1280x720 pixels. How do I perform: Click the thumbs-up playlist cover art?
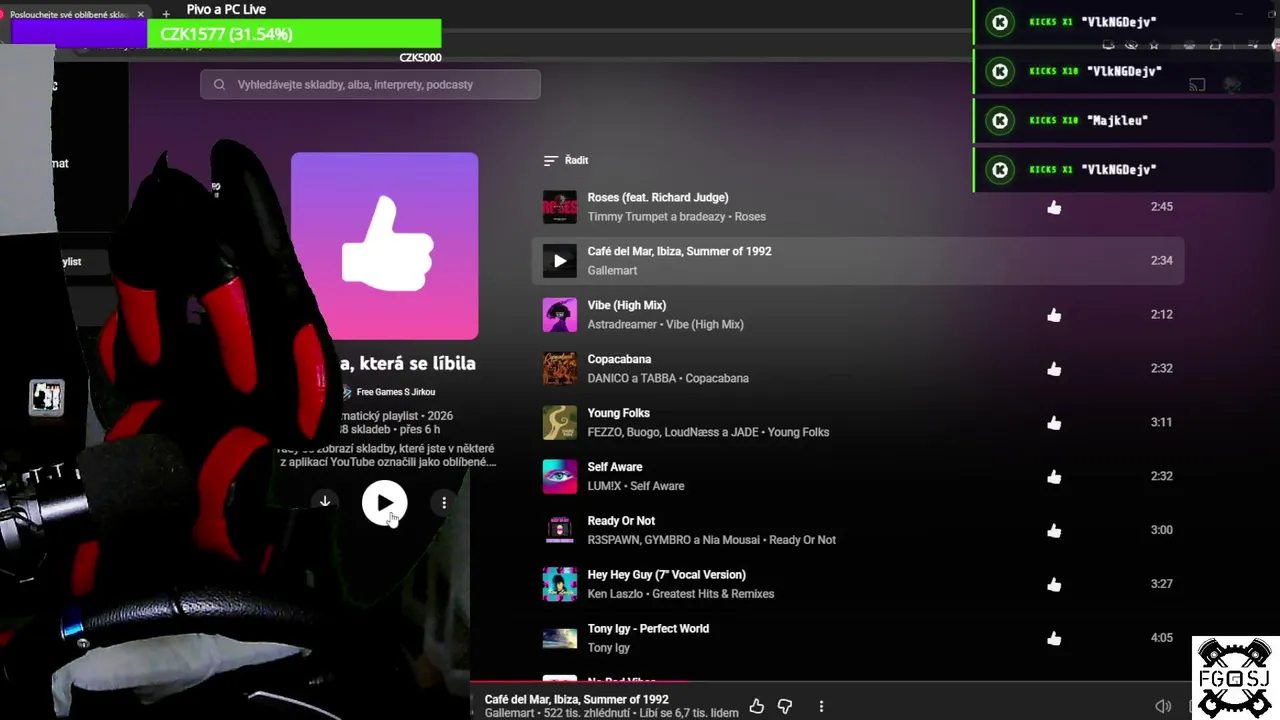coord(385,246)
